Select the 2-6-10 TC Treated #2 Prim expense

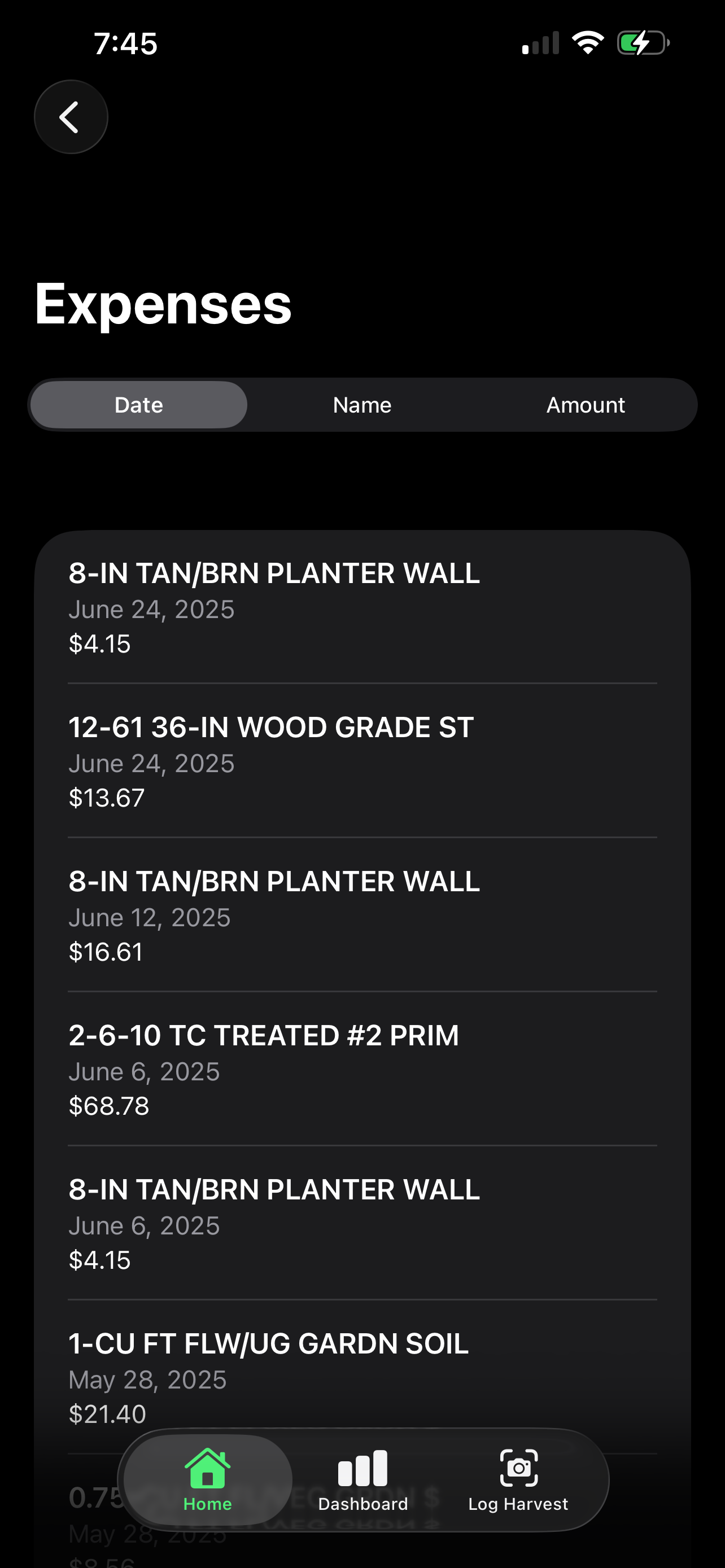362,1069
